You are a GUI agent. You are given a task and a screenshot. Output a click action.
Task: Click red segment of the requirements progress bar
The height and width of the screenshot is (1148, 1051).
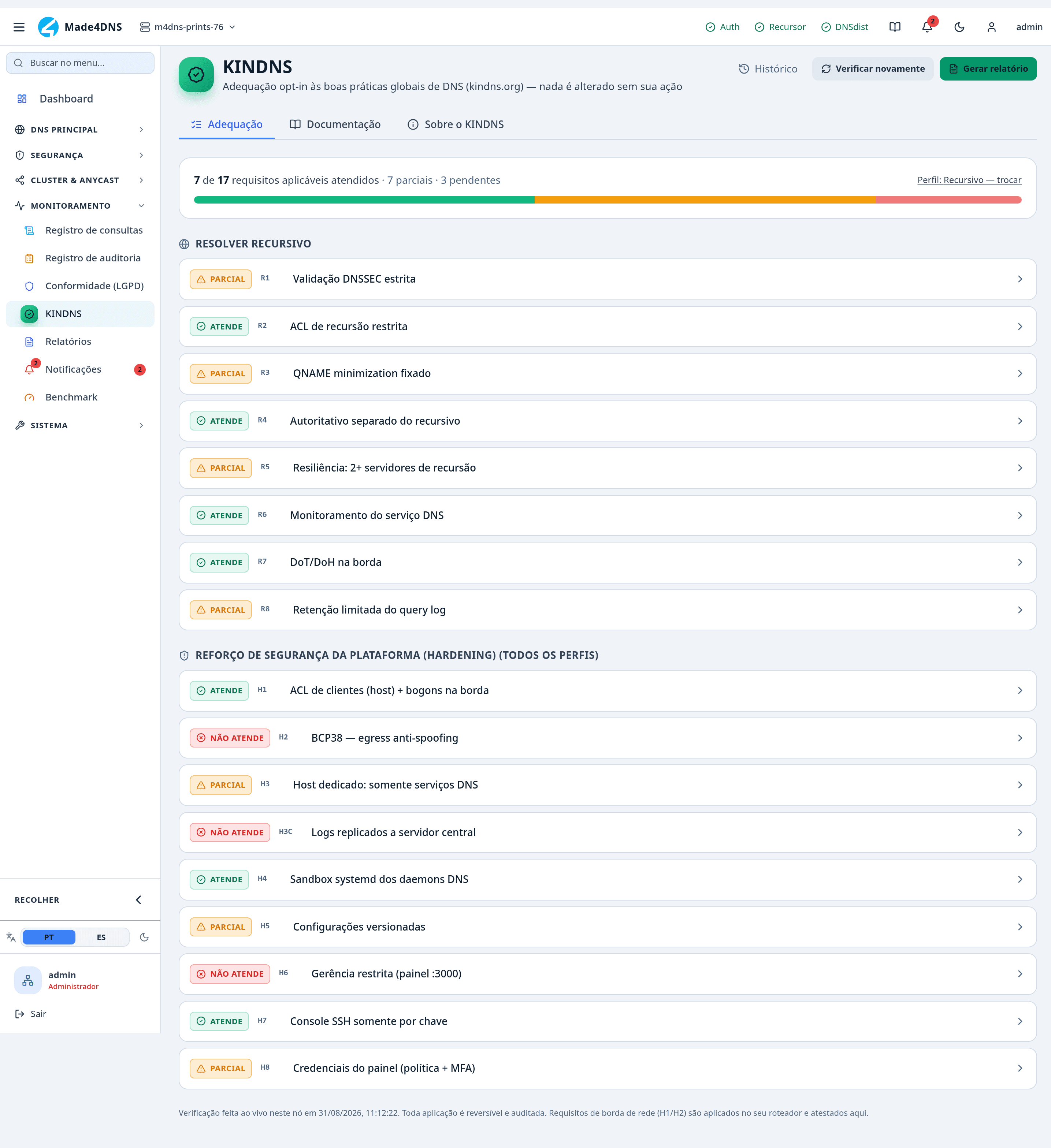pos(948,200)
